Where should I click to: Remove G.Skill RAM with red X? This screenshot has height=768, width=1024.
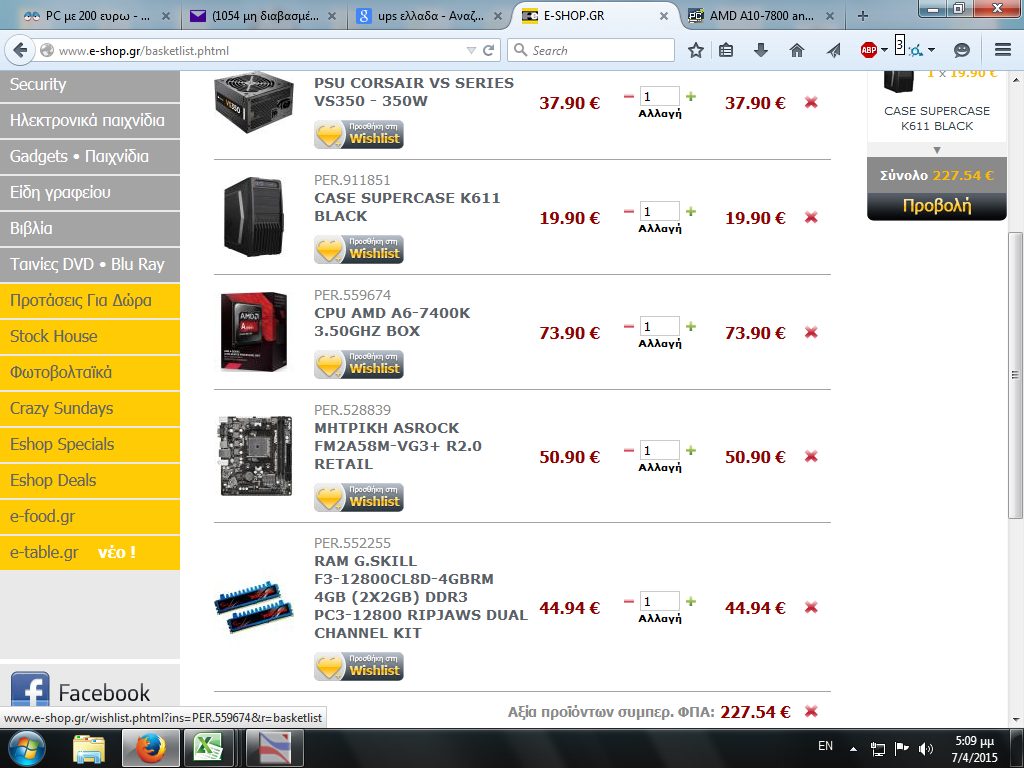pos(811,608)
